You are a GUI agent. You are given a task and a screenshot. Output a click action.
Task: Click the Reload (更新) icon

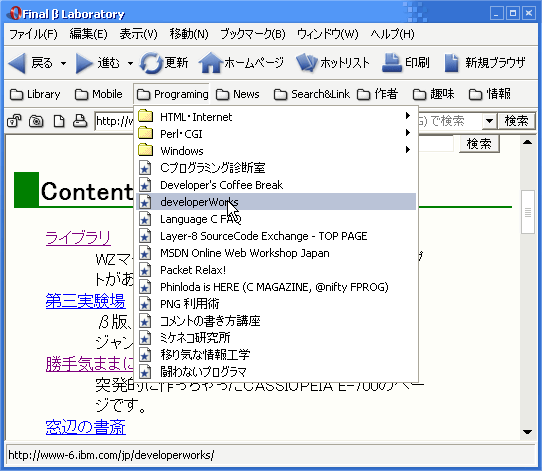point(151,63)
